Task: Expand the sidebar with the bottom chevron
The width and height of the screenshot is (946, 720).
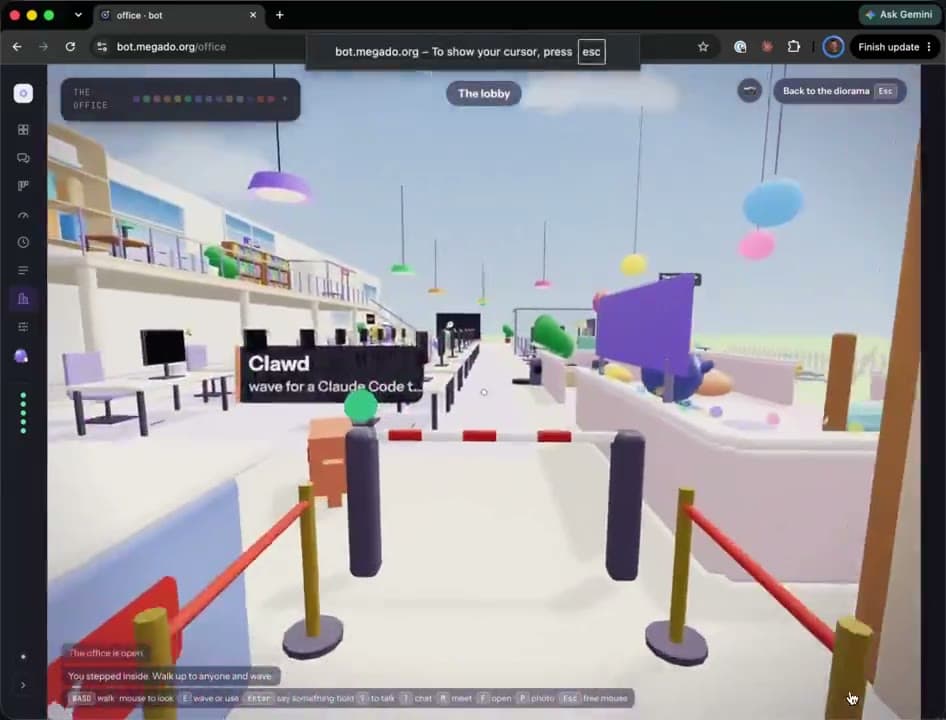Action: 23,685
